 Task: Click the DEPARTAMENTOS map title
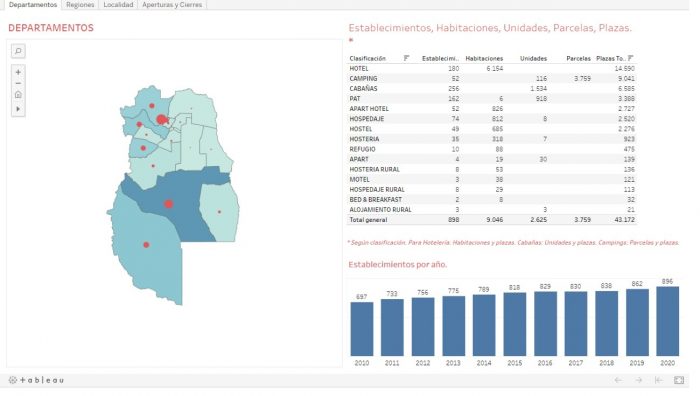click(x=51, y=28)
